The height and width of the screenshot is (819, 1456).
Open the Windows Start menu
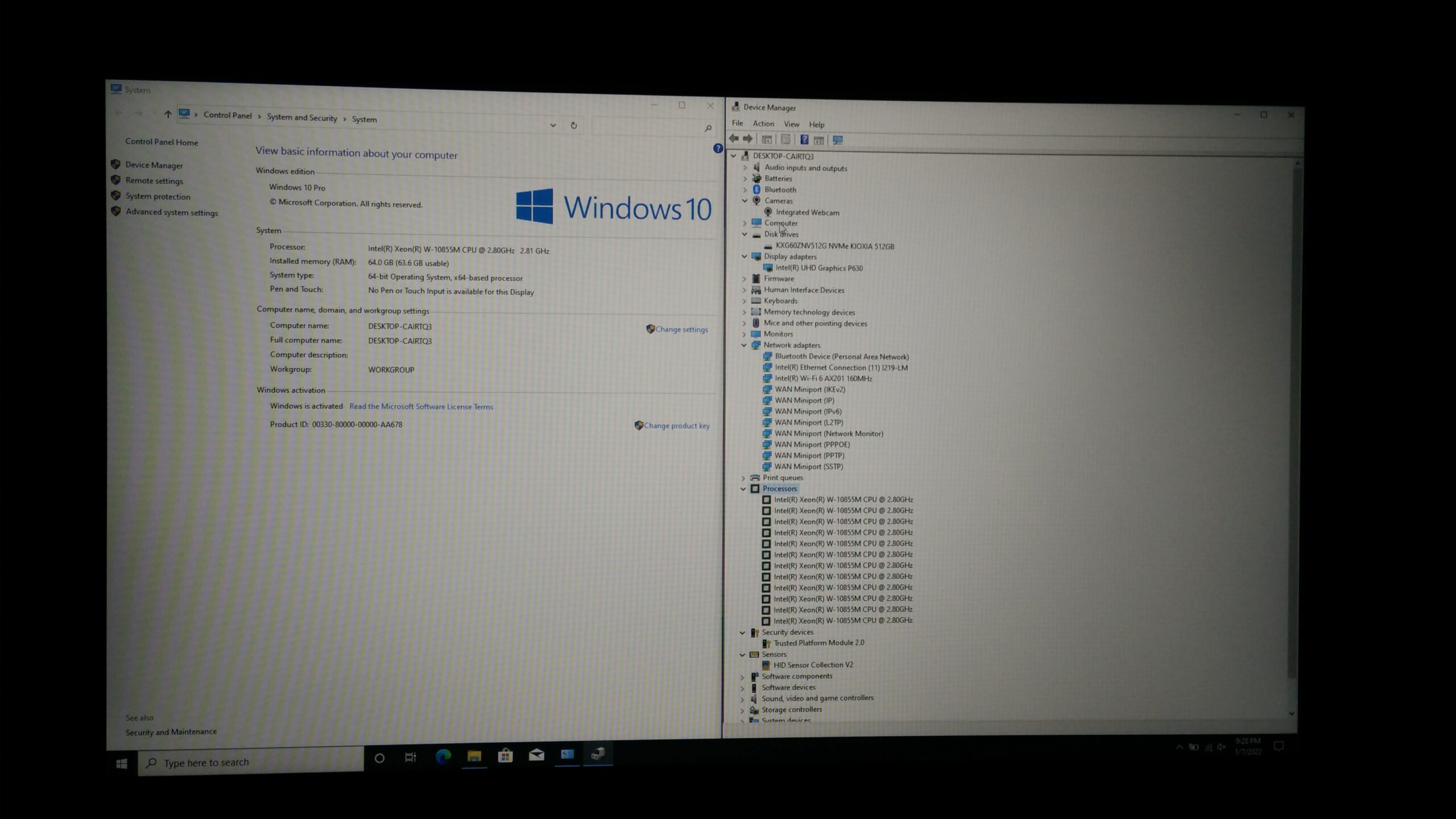(x=121, y=763)
